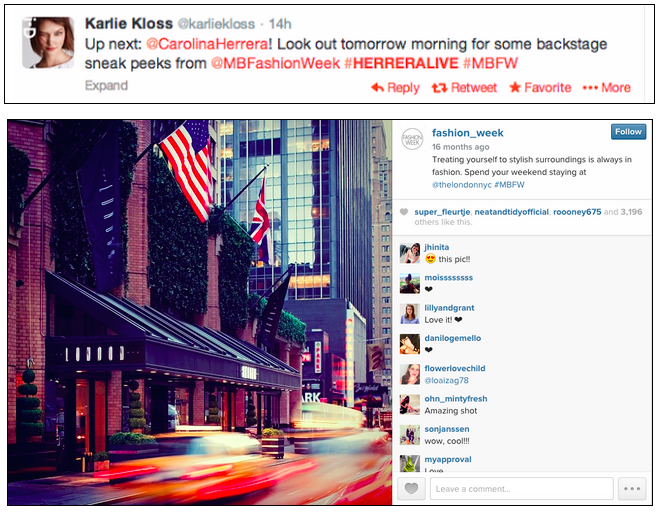This screenshot has height=512, width=660.
Task: Open super_fleurtje liker profile
Action: [442, 212]
